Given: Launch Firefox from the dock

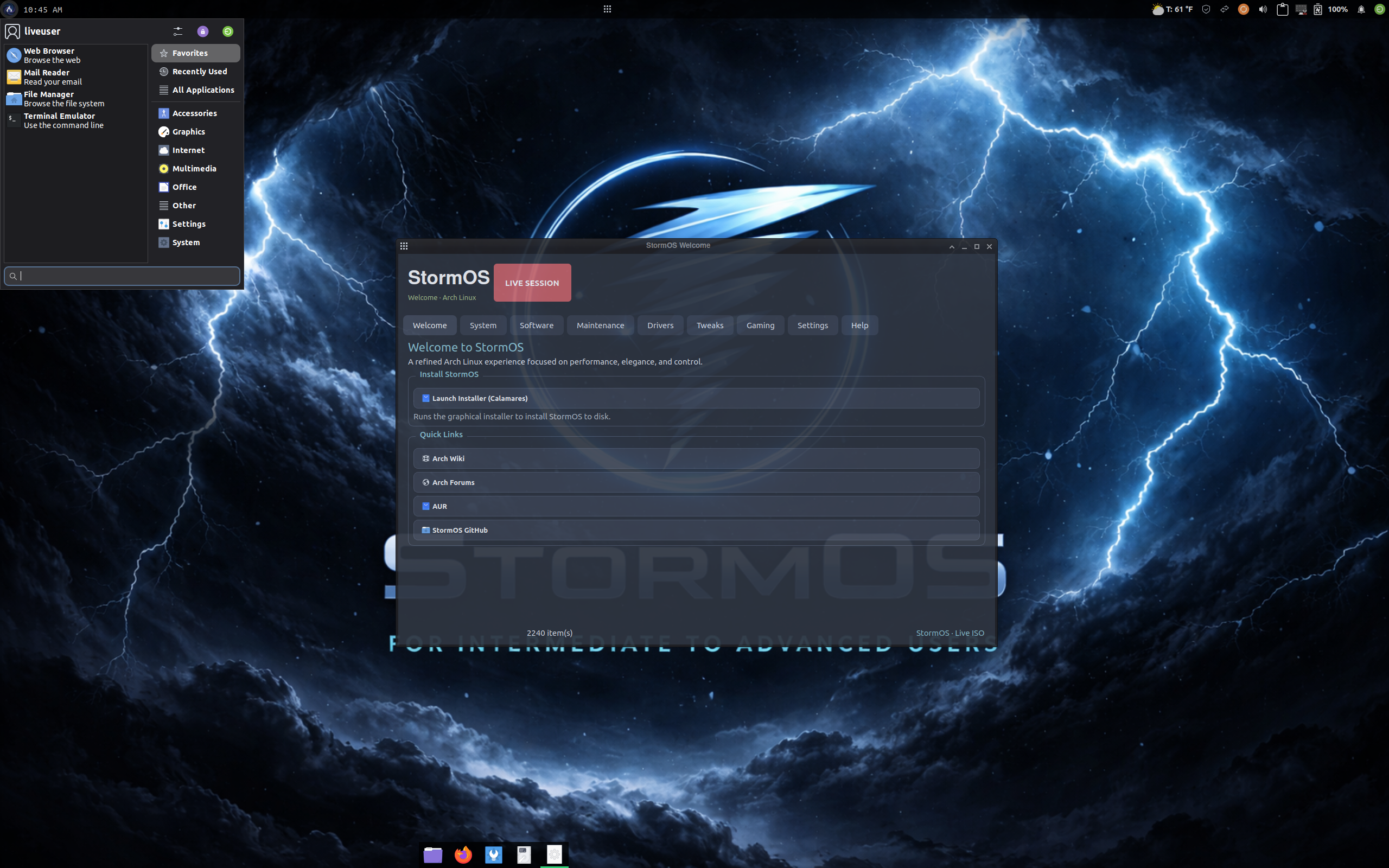Looking at the screenshot, I should (x=463, y=855).
